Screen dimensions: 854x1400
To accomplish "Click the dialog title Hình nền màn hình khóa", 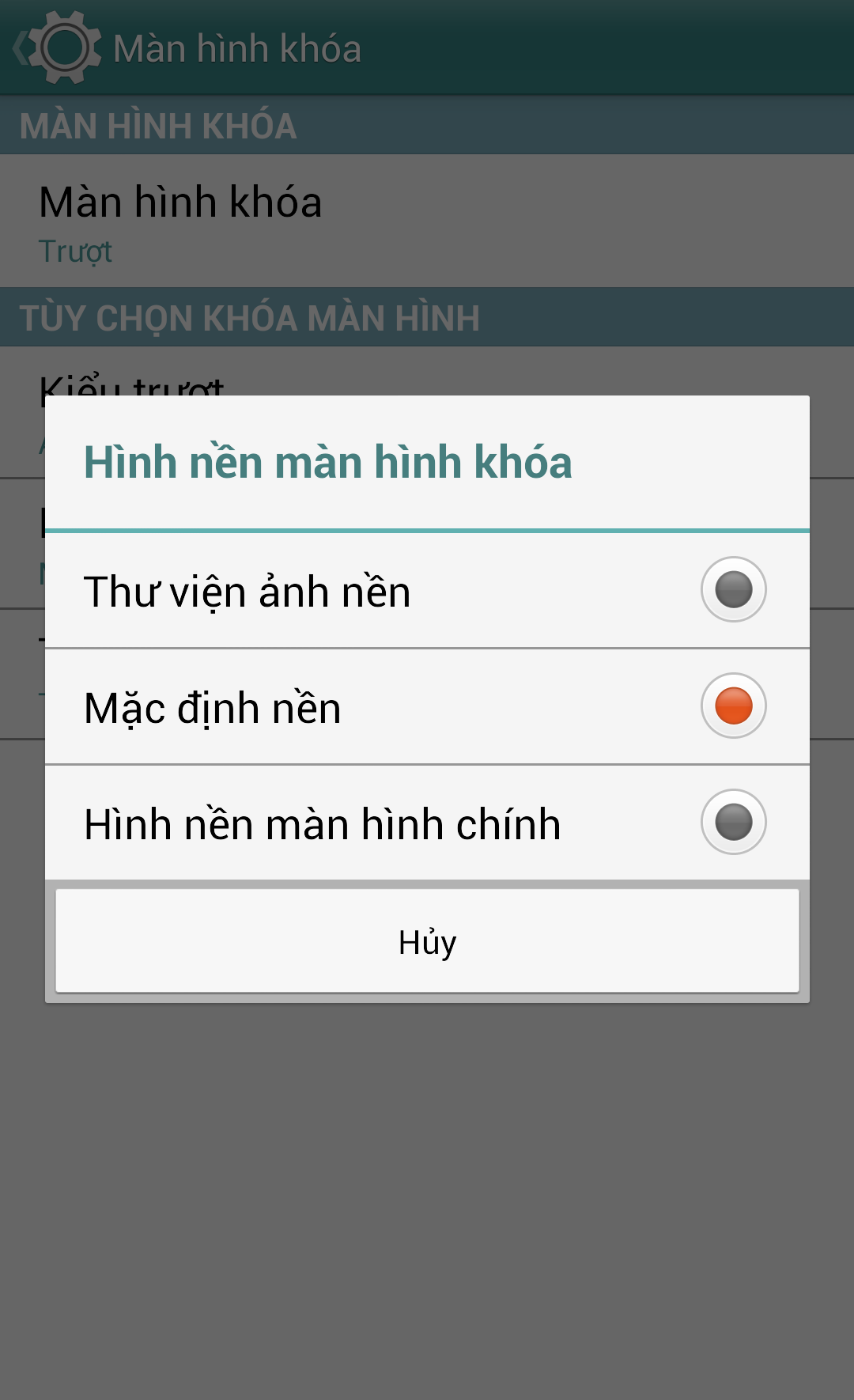I will (327, 462).
